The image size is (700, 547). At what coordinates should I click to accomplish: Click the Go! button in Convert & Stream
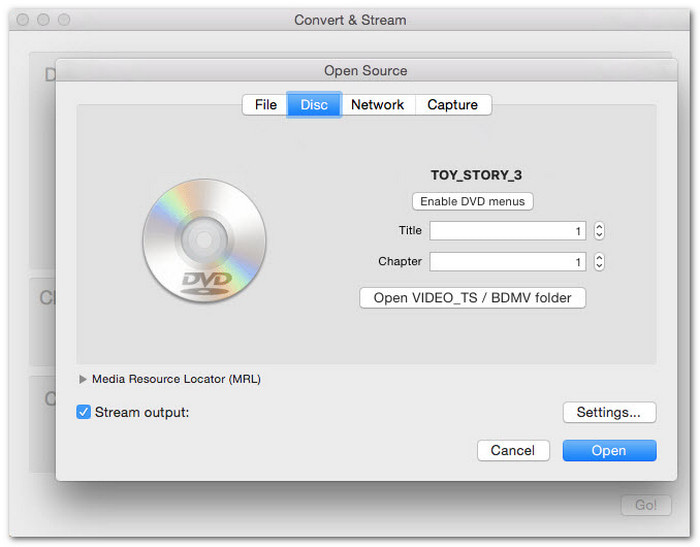(x=646, y=505)
